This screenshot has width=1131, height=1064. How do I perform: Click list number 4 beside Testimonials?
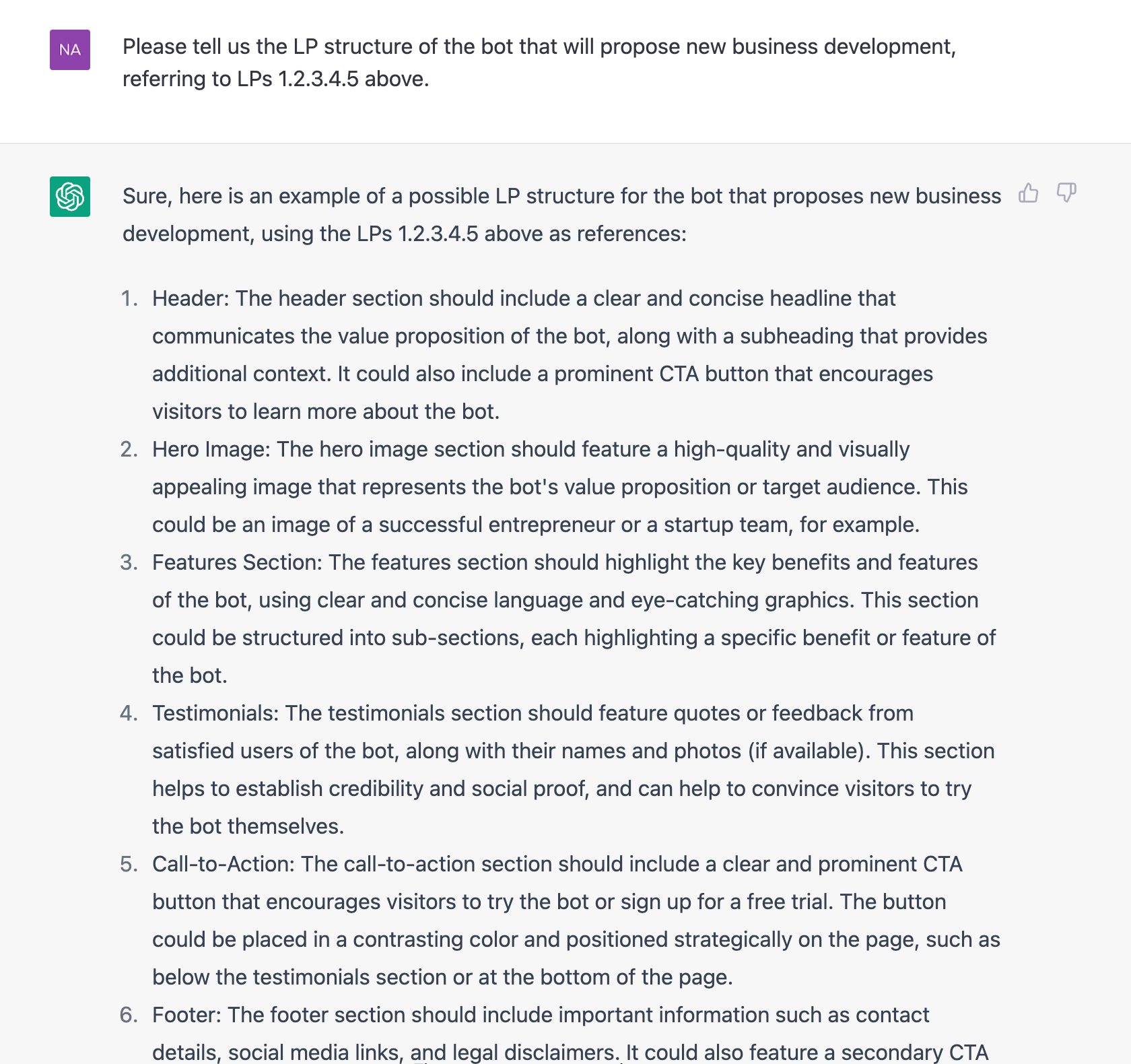click(x=129, y=713)
